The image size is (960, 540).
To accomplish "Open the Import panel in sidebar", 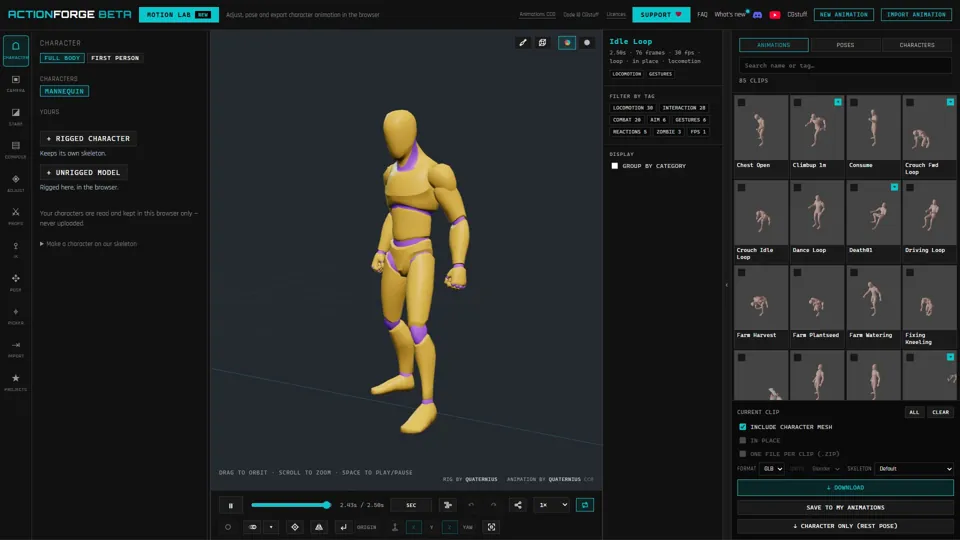I will tap(16, 349).
